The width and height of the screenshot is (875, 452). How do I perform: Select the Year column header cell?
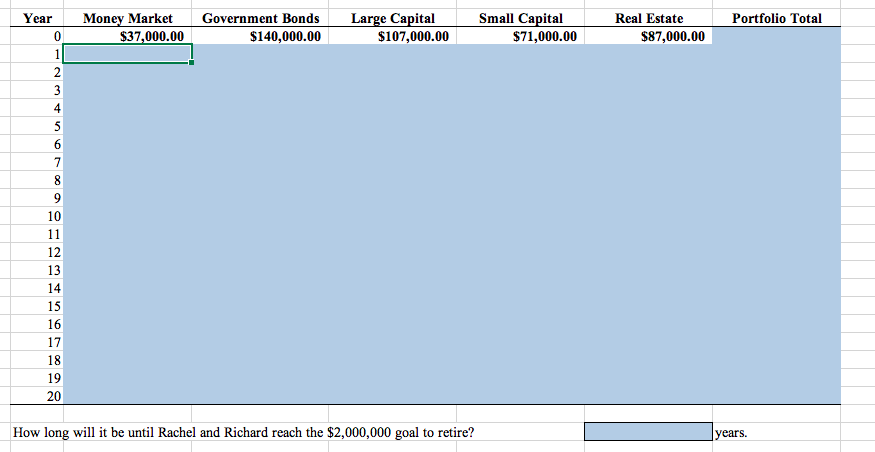coord(37,18)
